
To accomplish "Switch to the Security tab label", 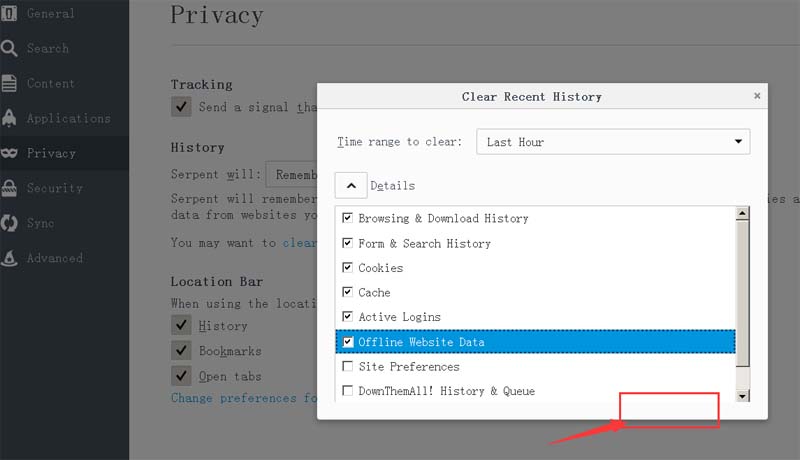I will pos(54,188).
